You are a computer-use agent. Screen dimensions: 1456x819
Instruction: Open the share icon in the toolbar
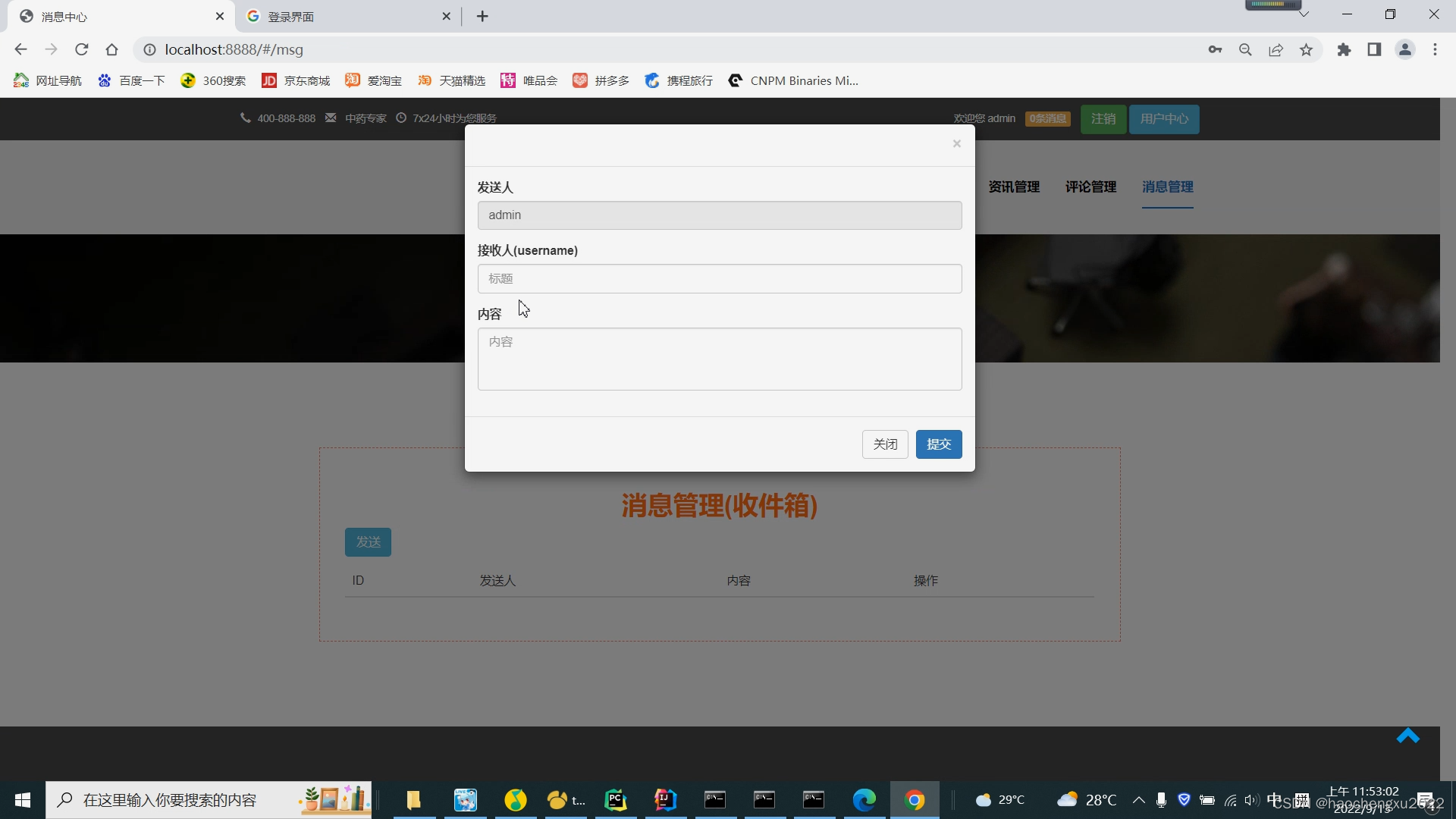click(x=1276, y=49)
